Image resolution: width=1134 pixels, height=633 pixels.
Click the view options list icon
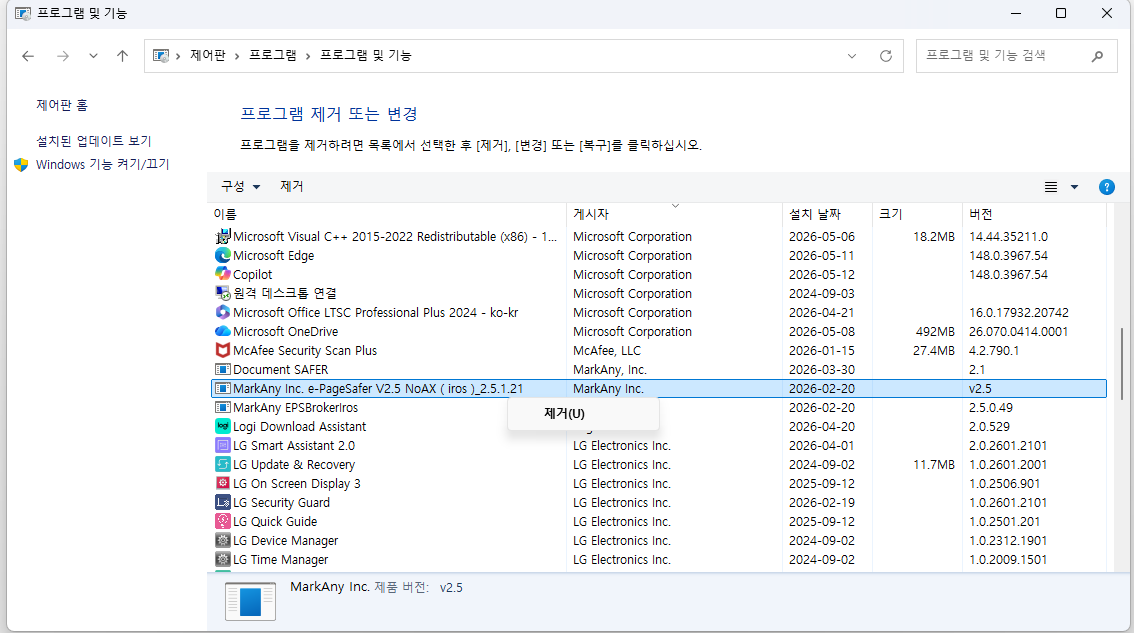(1051, 187)
